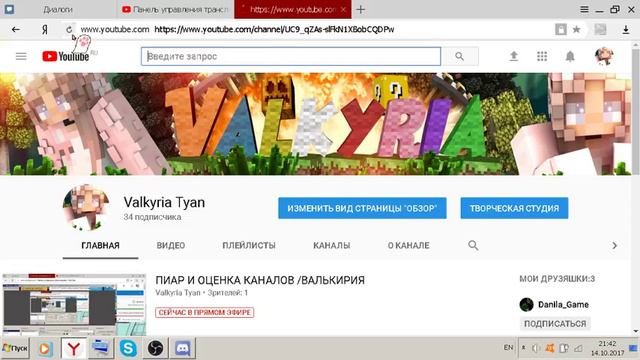The height and width of the screenshot is (360, 640).
Task: Open the notifications bell
Action: [570, 56]
